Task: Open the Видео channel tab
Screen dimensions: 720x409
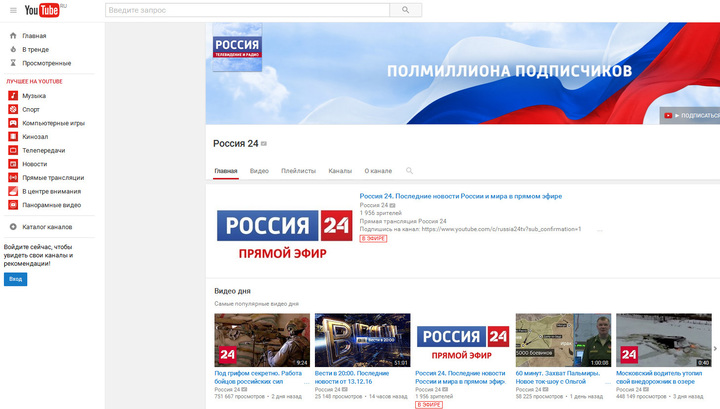Action: click(x=259, y=171)
